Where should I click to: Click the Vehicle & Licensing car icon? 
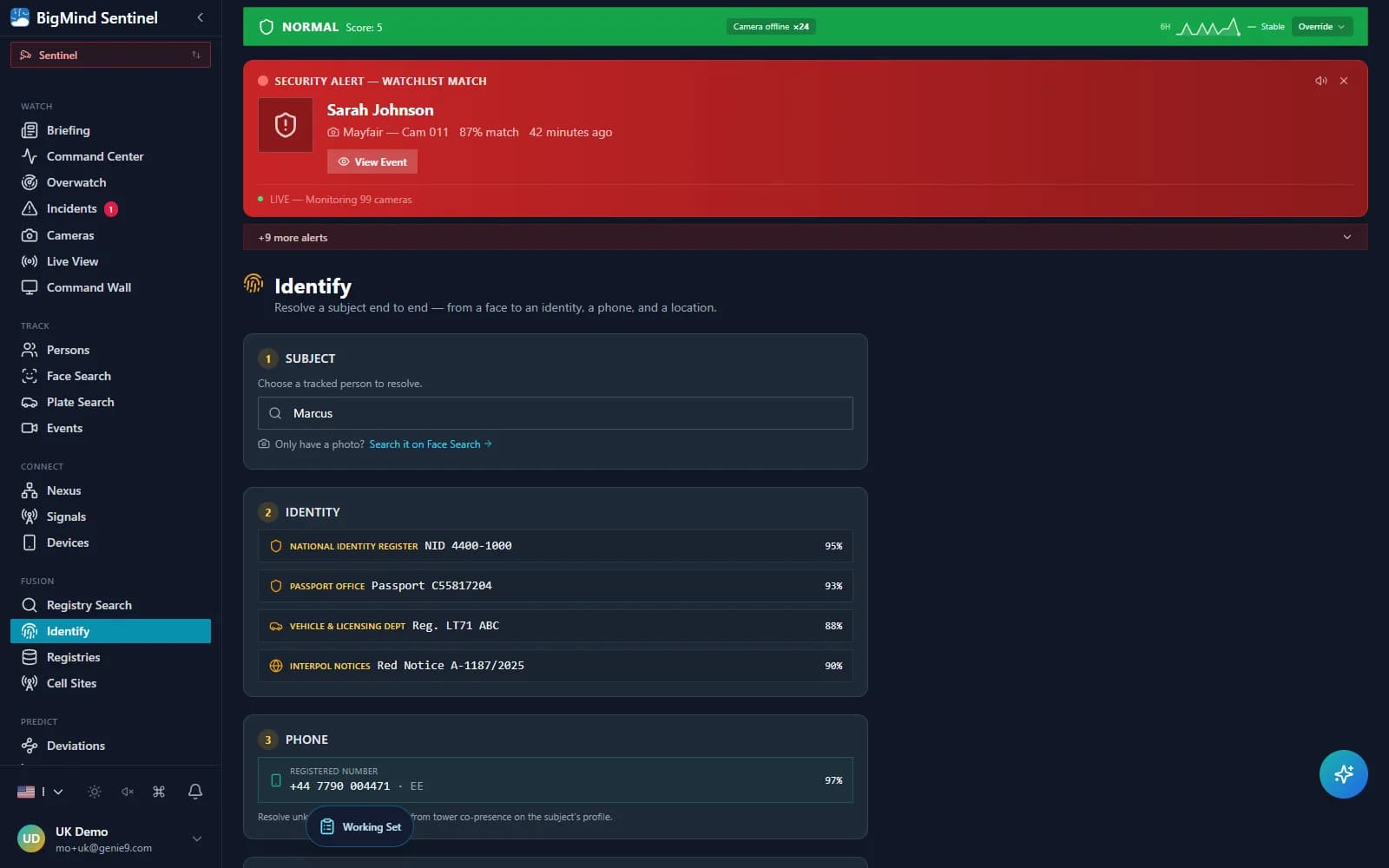[x=276, y=626]
